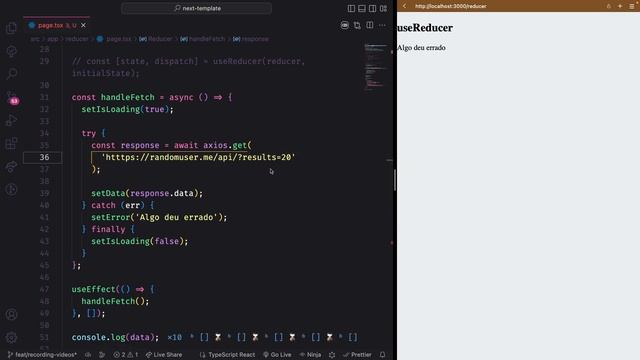Open the browser hamburger menu
Screen dimensions: 640x360
pyautogui.click(x=631, y=6)
